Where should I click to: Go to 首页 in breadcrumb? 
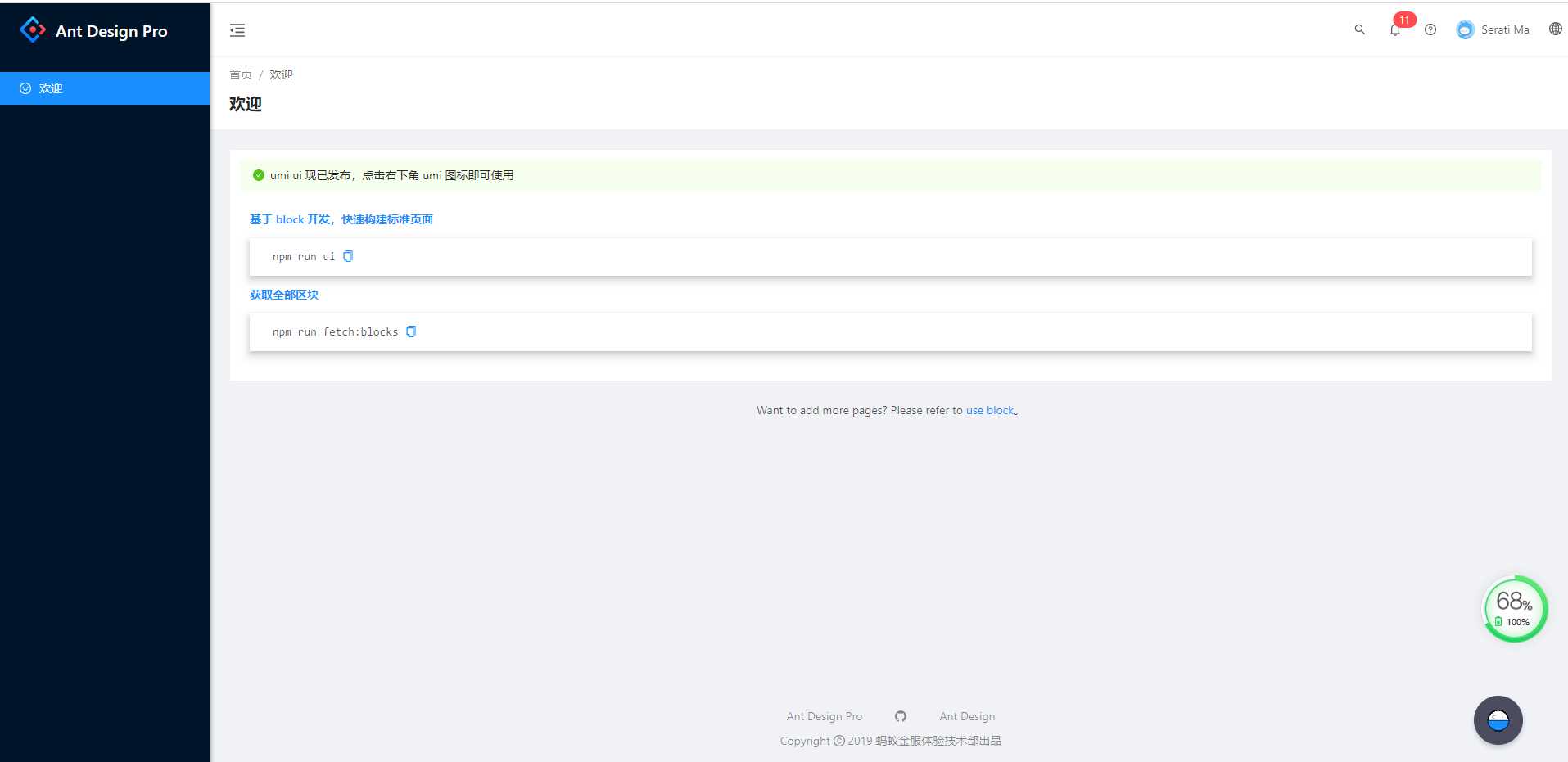pyautogui.click(x=241, y=74)
